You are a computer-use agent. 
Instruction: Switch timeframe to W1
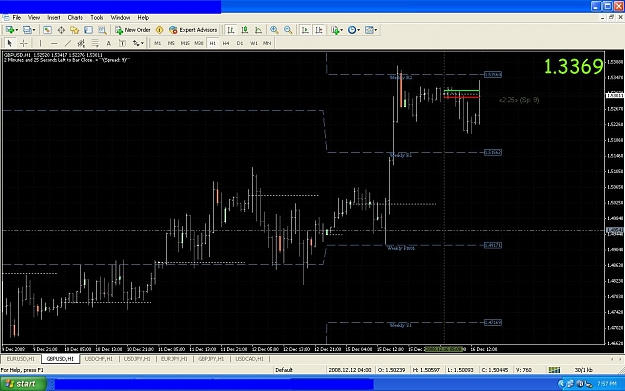tap(254, 43)
